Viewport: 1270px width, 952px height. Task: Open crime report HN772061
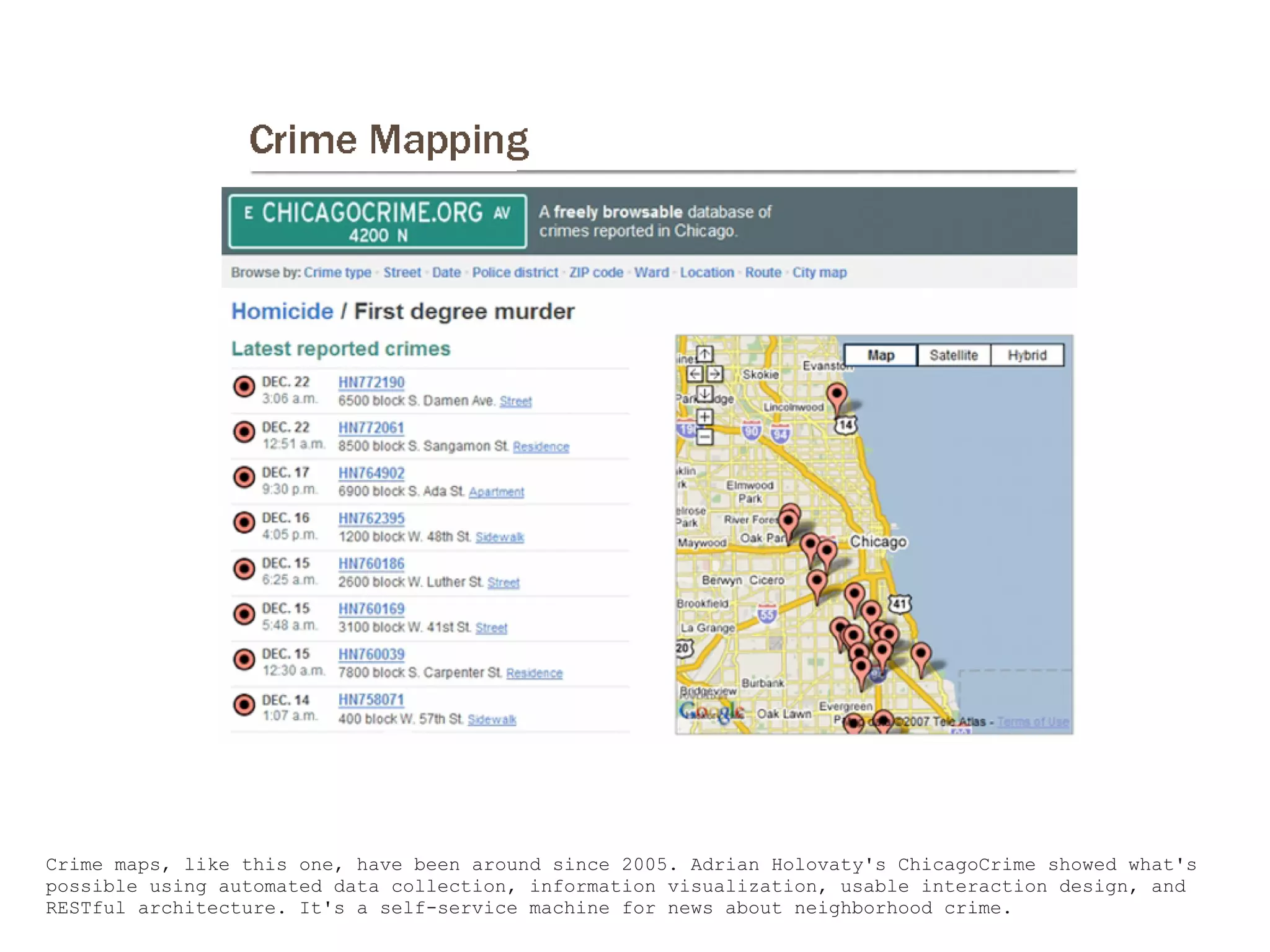[371, 428]
